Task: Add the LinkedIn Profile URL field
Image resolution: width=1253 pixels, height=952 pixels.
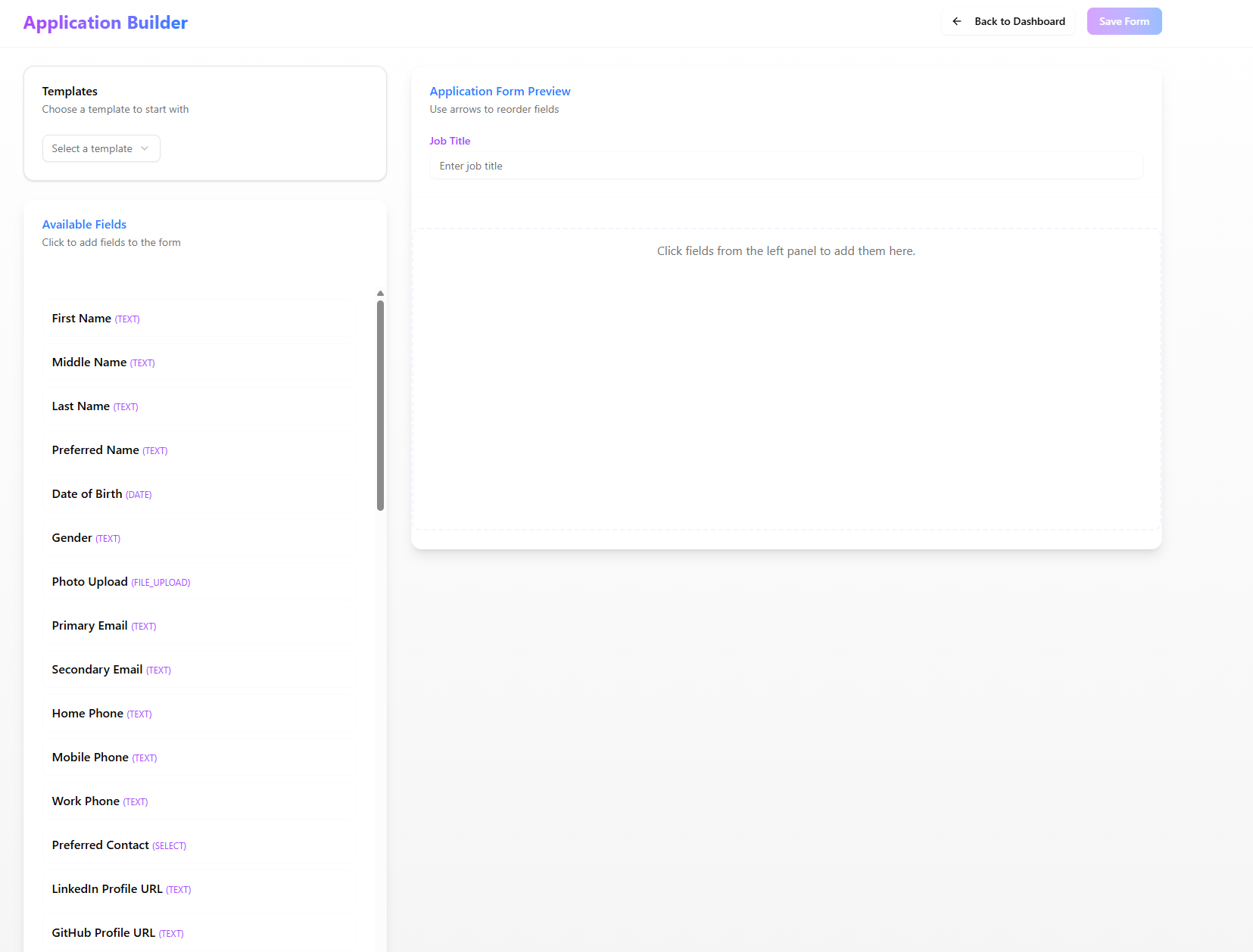Action: click(x=200, y=889)
